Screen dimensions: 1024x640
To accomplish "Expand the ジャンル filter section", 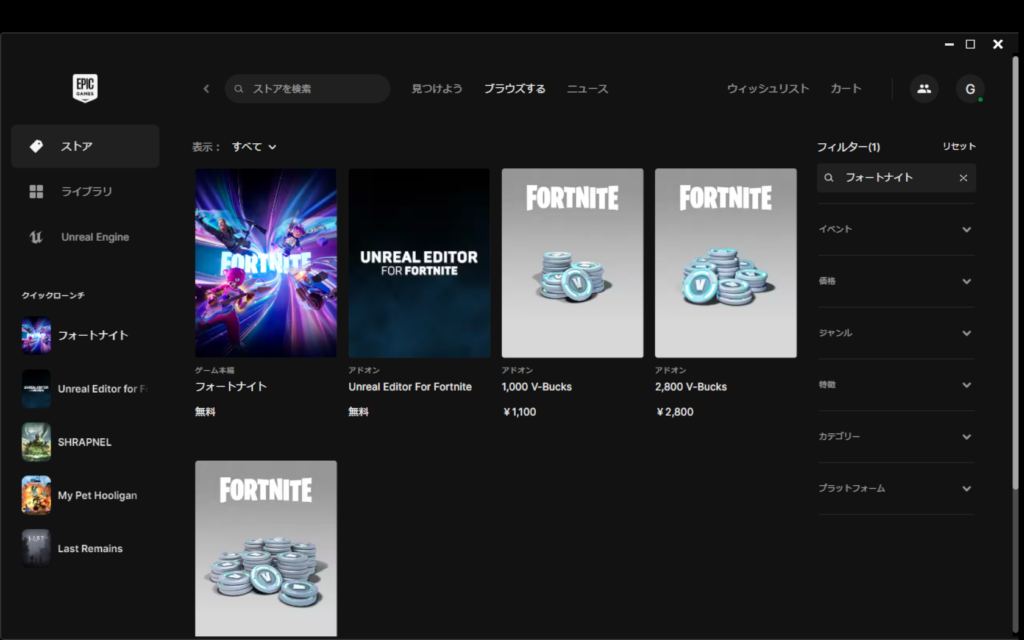I will pyautogui.click(x=896, y=333).
